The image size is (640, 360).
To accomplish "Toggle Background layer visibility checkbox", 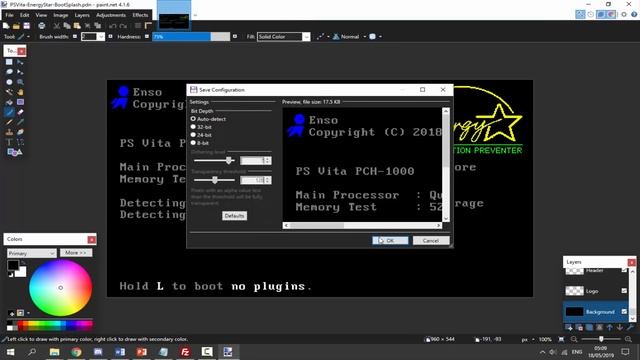I will 624,311.
